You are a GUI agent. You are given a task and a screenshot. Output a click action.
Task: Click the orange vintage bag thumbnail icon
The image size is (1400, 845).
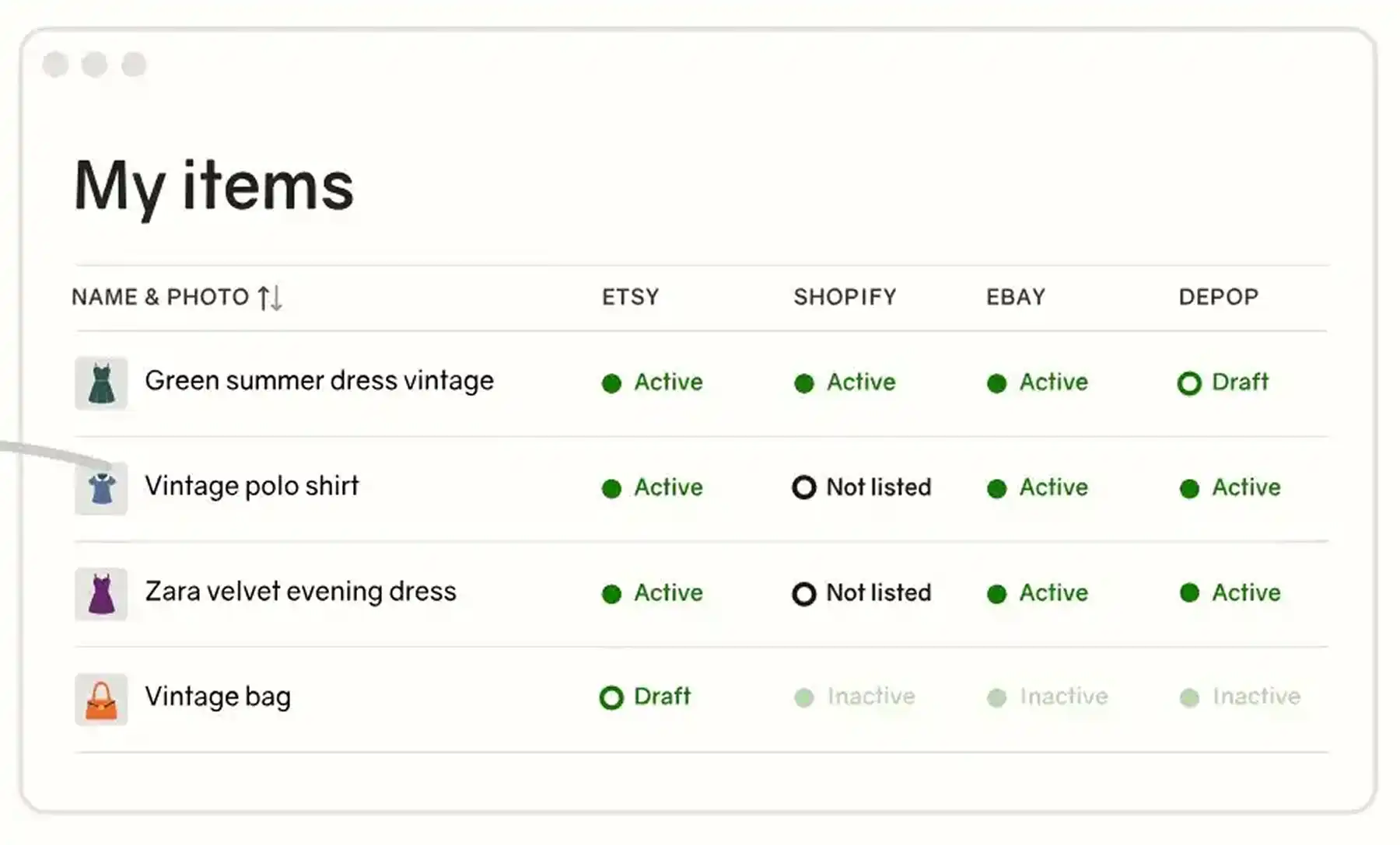click(x=100, y=698)
